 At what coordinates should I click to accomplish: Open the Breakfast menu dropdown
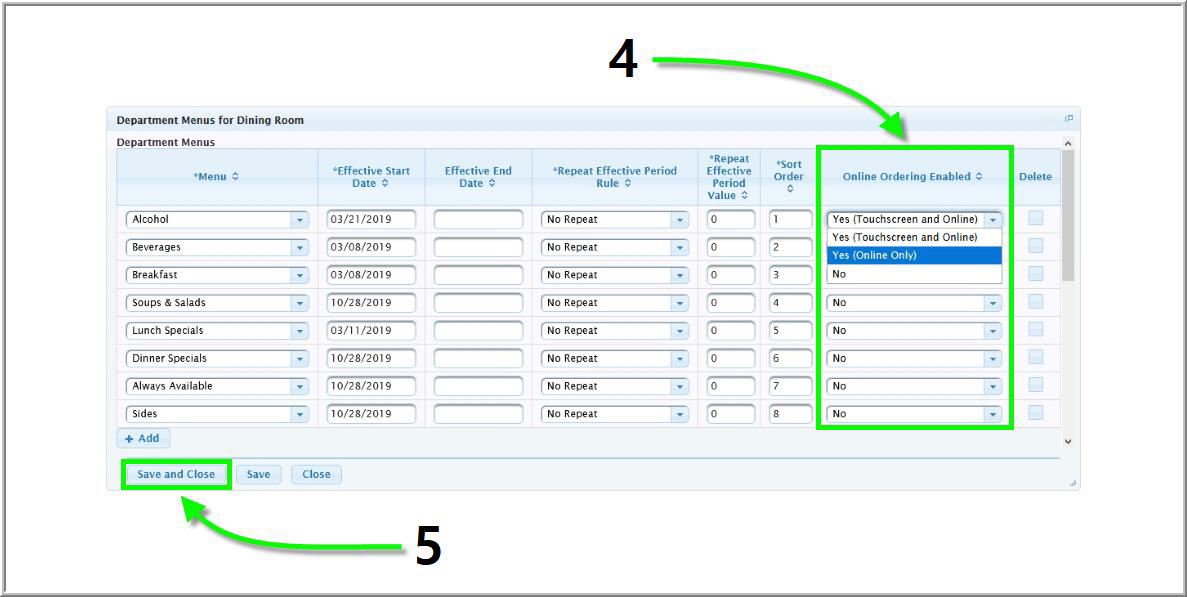point(299,275)
